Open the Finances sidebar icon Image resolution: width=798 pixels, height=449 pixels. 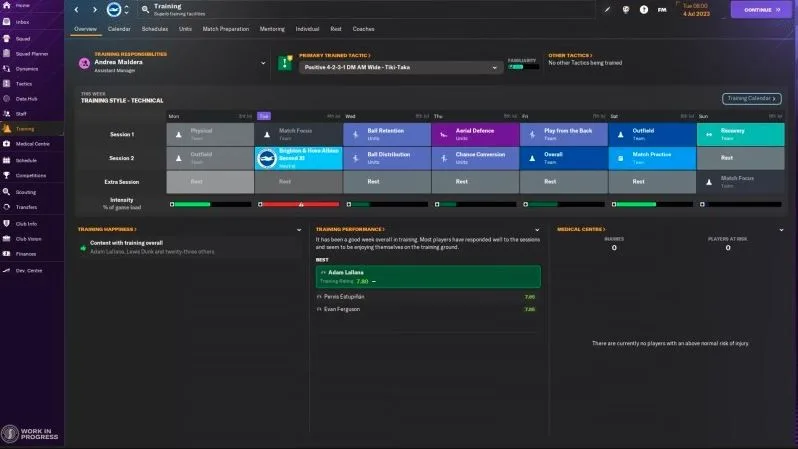(x=7, y=254)
